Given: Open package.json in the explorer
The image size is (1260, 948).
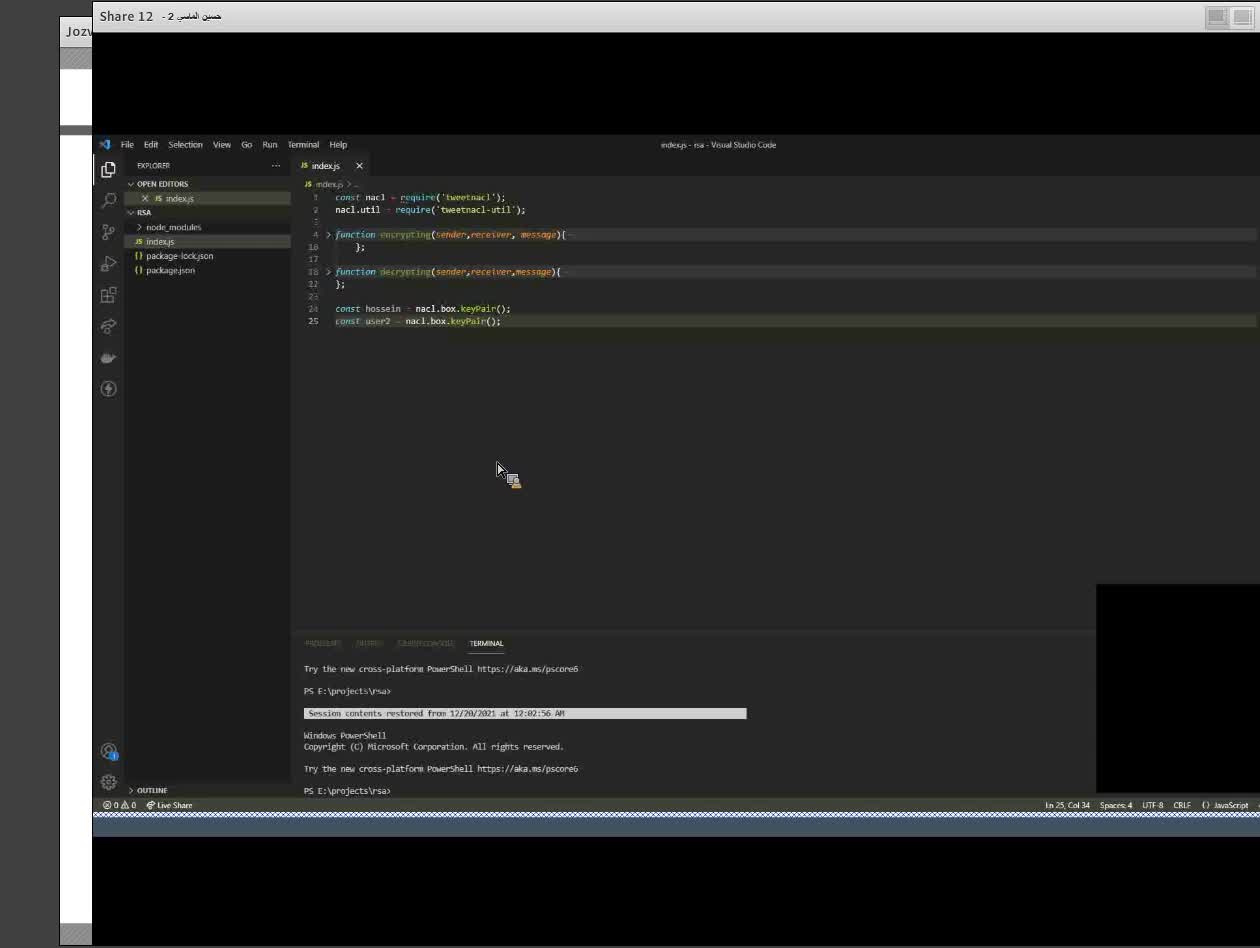Looking at the screenshot, I should [x=170, y=270].
